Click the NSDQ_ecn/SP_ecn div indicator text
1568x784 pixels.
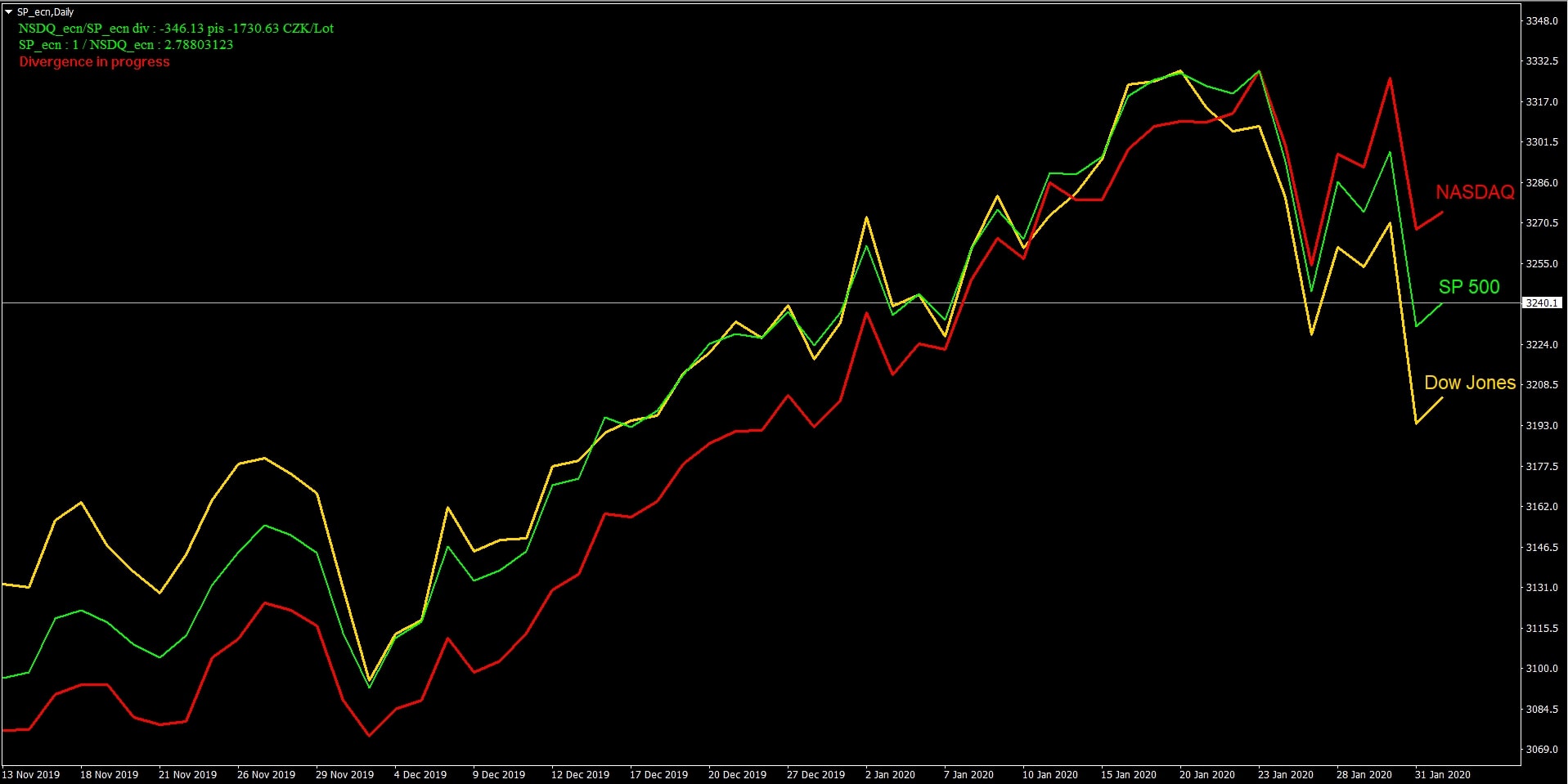176,29
